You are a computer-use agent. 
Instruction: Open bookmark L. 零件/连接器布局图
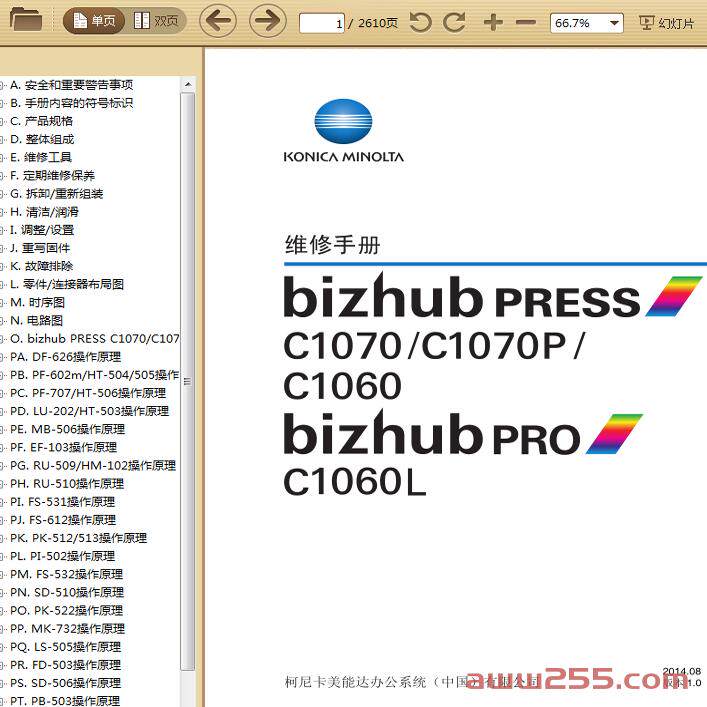67,284
